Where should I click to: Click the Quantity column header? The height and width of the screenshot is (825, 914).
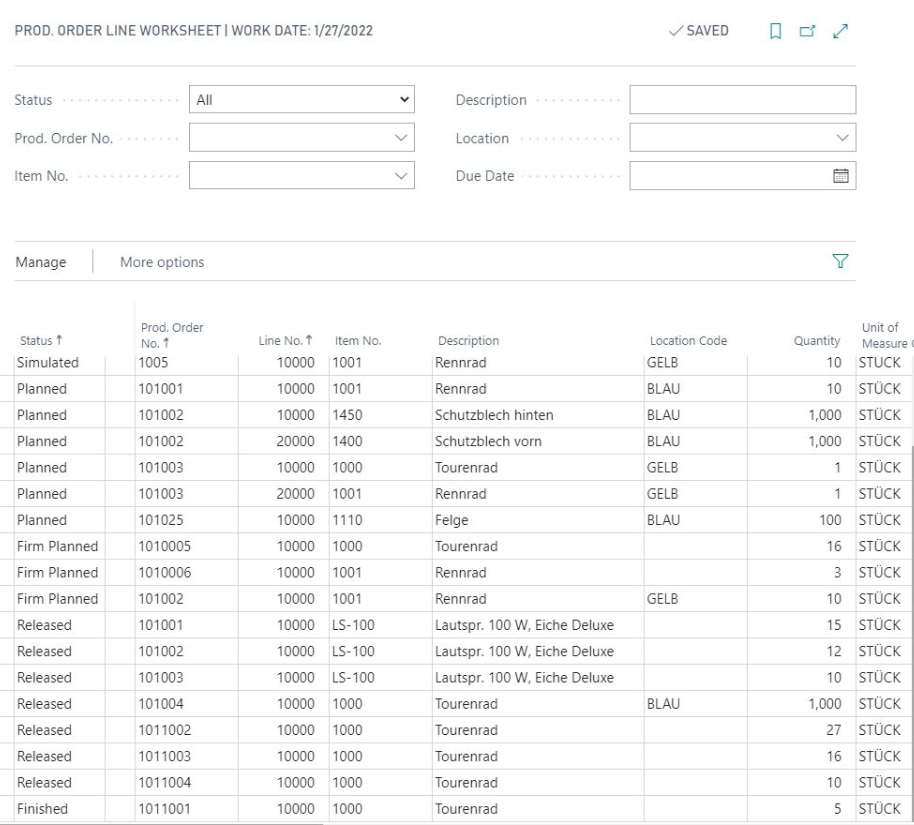(817, 340)
